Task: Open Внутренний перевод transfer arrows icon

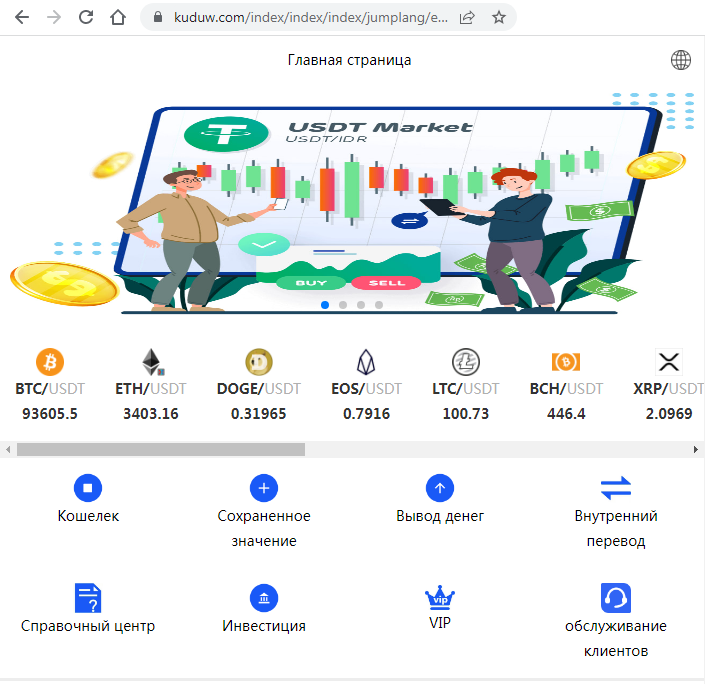Action: (616, 488)
